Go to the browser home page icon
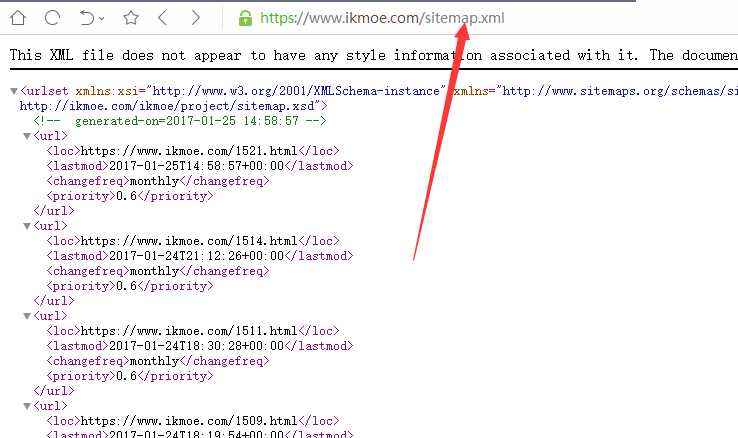The image size is (738, 438). coord(18,18)
